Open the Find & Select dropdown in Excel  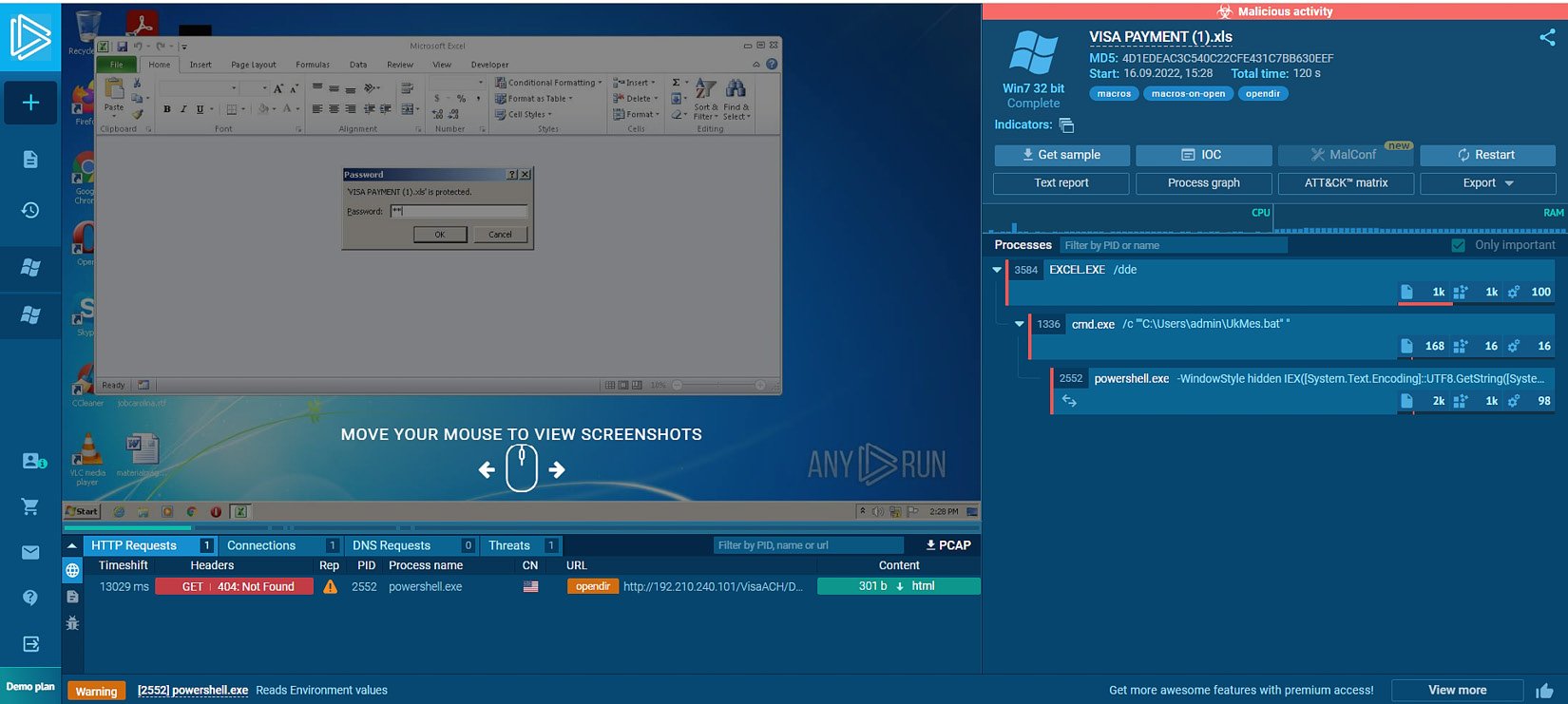[x=736, y=99]
